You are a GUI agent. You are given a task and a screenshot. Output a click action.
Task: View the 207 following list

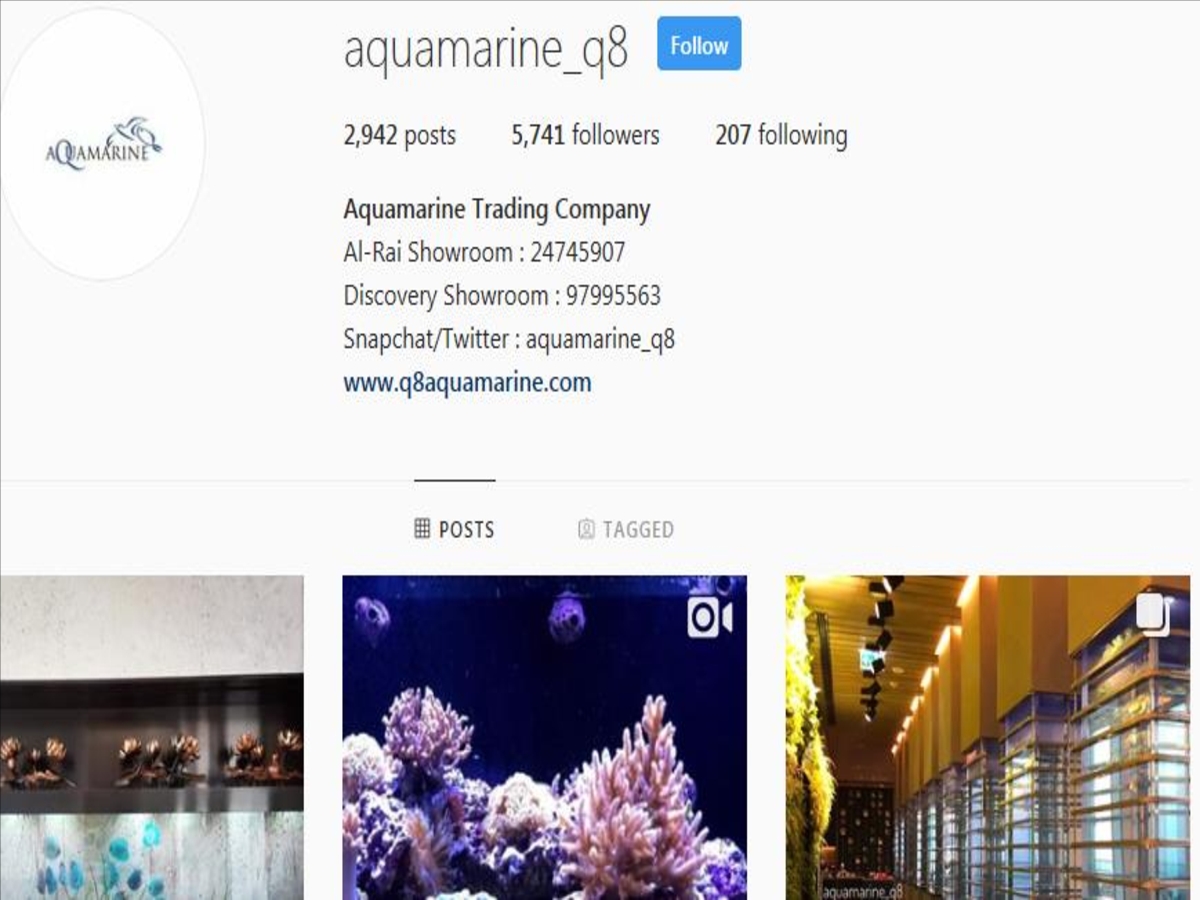point(781,135)
